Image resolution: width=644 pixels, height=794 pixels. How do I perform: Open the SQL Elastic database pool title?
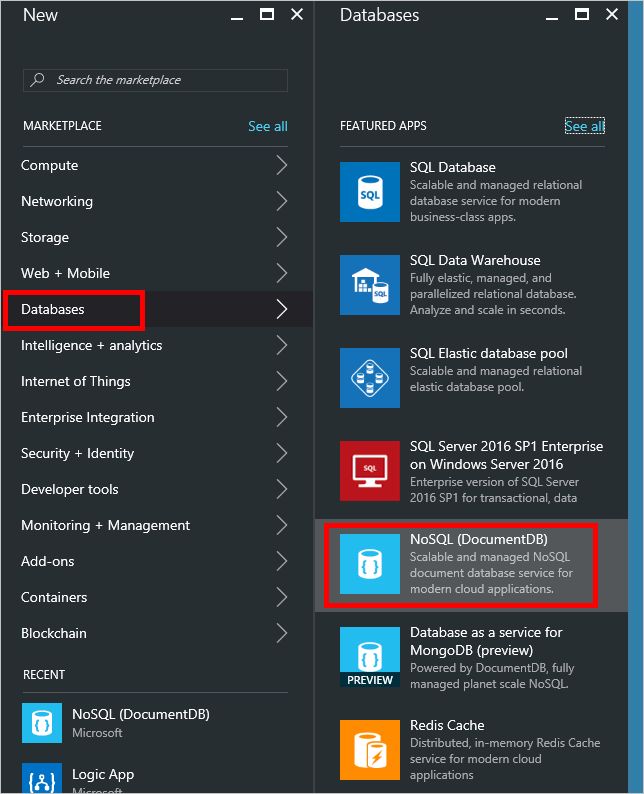[x=489, y=353]
